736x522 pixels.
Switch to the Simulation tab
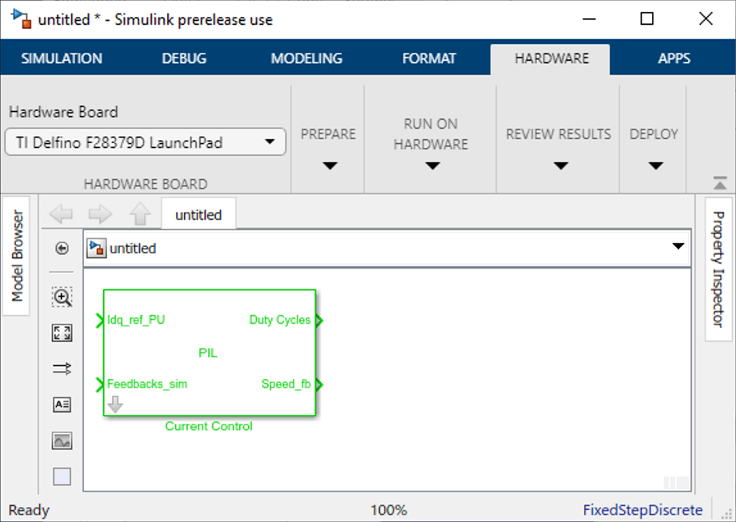coord(62,58)
